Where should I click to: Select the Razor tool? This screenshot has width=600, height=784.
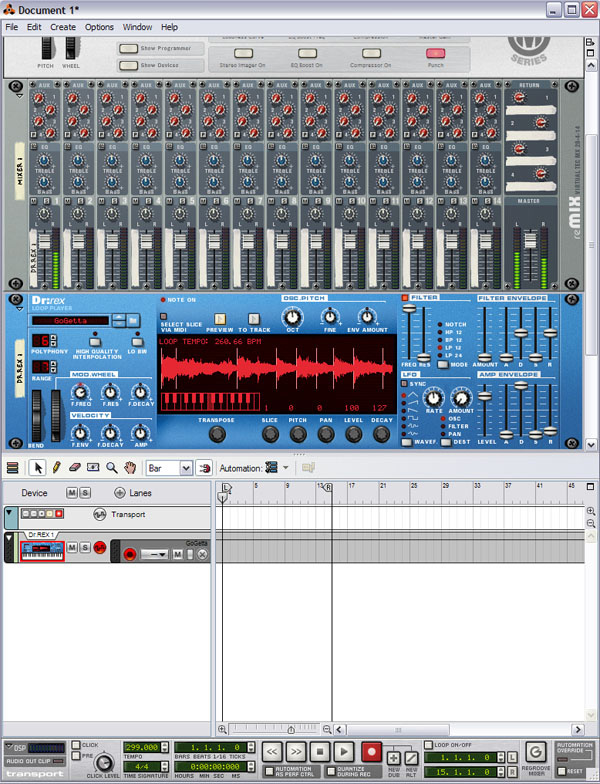(x=93, y=468)
